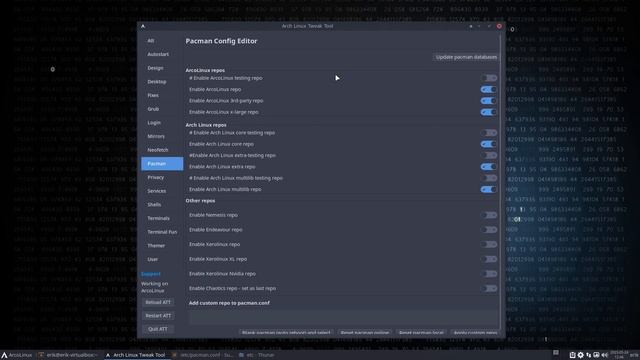Click the Restart ATT button
640x360 pixels.
click(x=158, y=316)
